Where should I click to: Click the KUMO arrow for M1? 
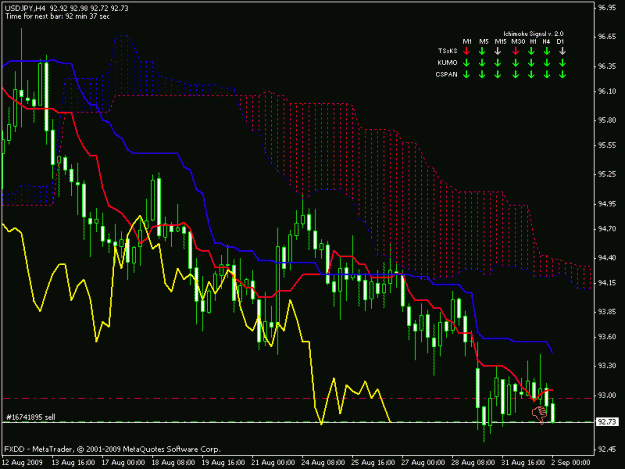466,63
